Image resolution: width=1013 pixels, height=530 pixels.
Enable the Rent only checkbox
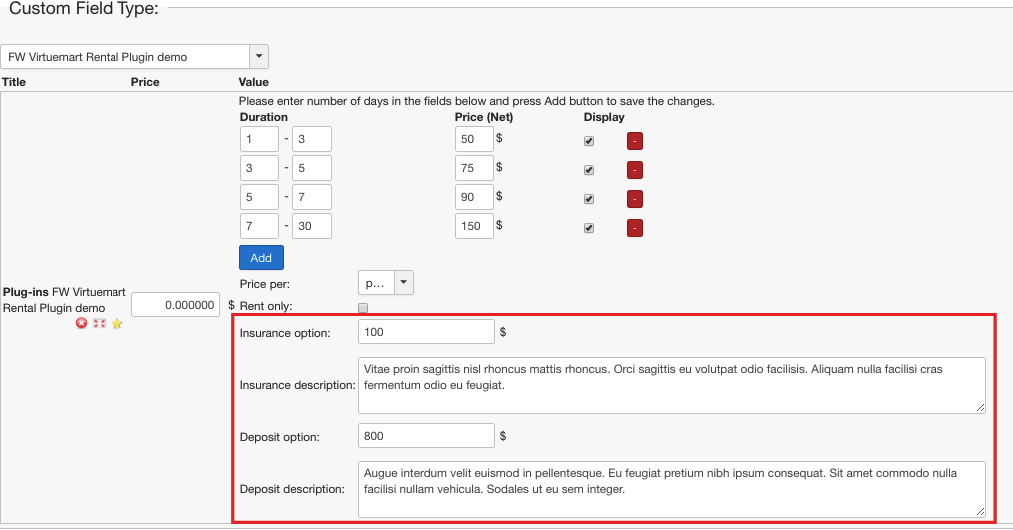pos(363,308)
